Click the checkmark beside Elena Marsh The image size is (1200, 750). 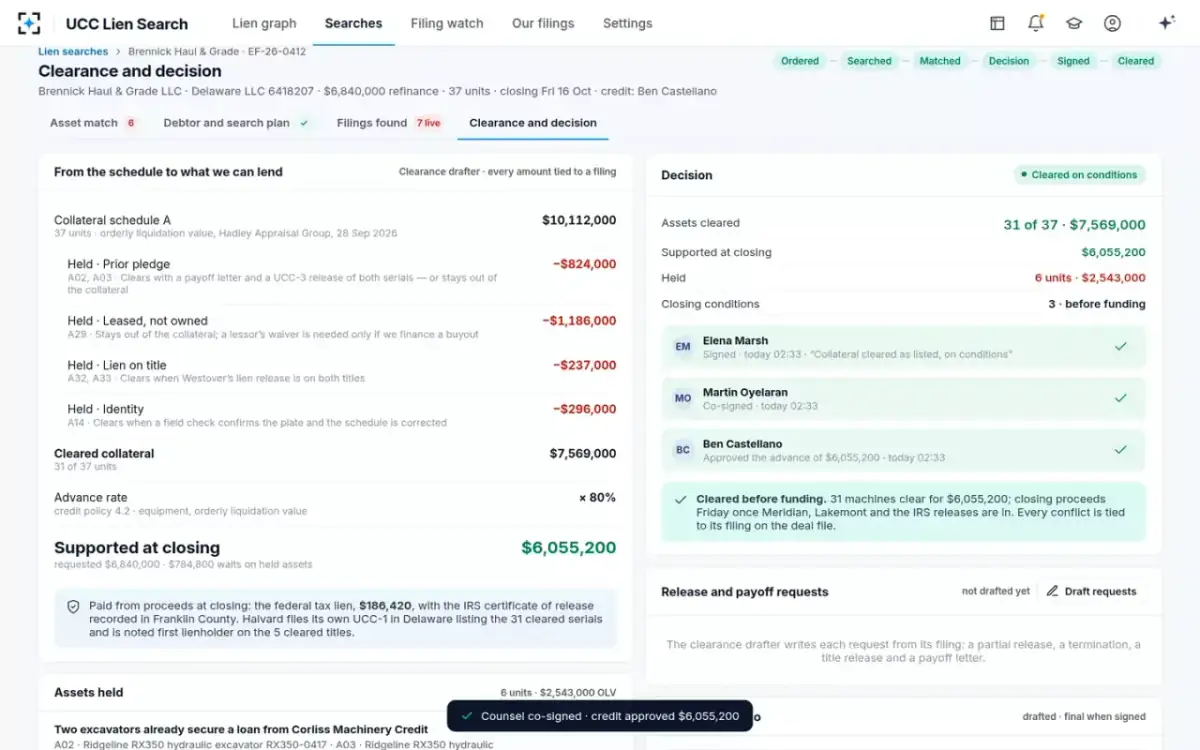coord(1121,346)
